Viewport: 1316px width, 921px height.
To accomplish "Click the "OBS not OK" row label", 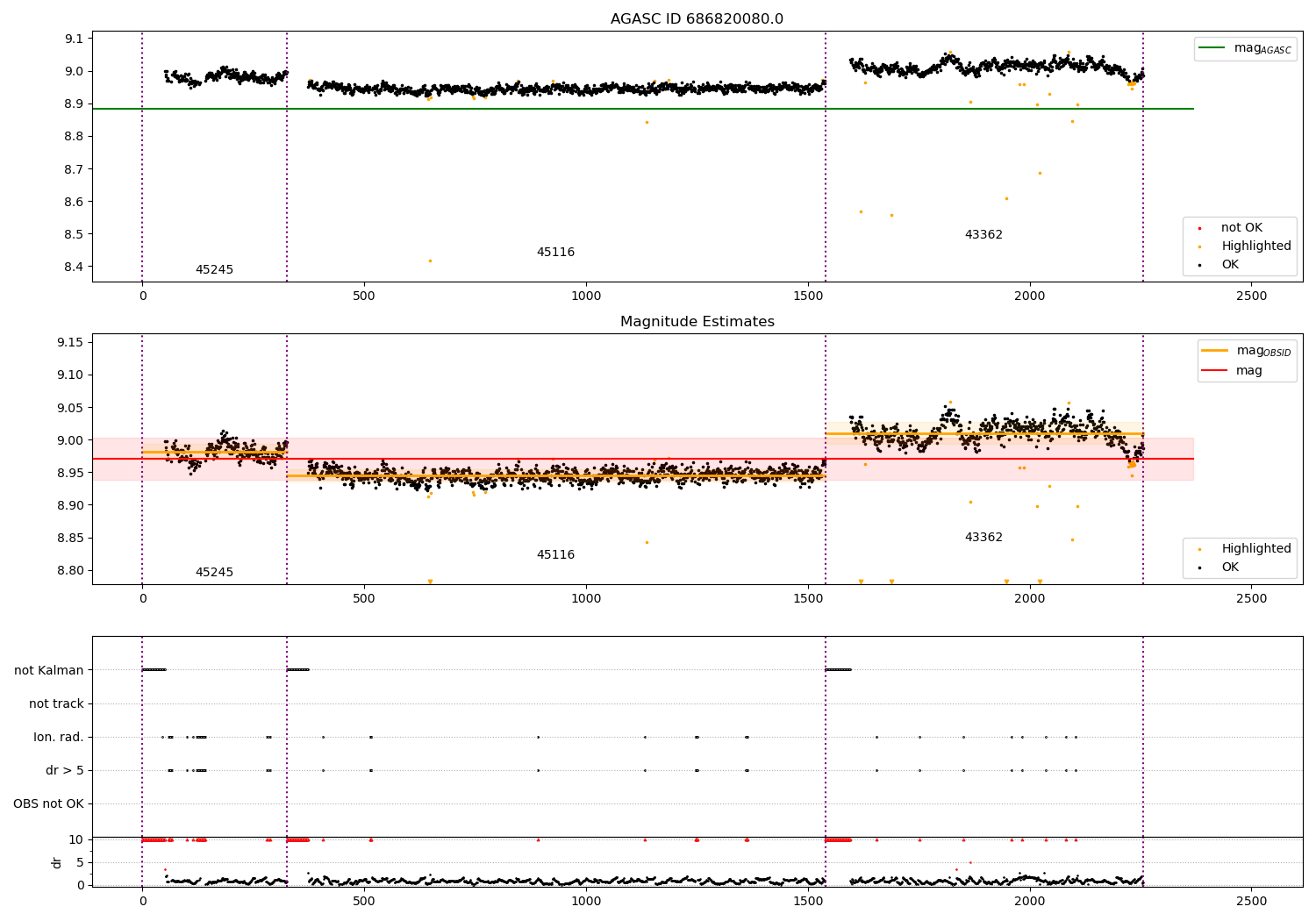I will [48, 804].
